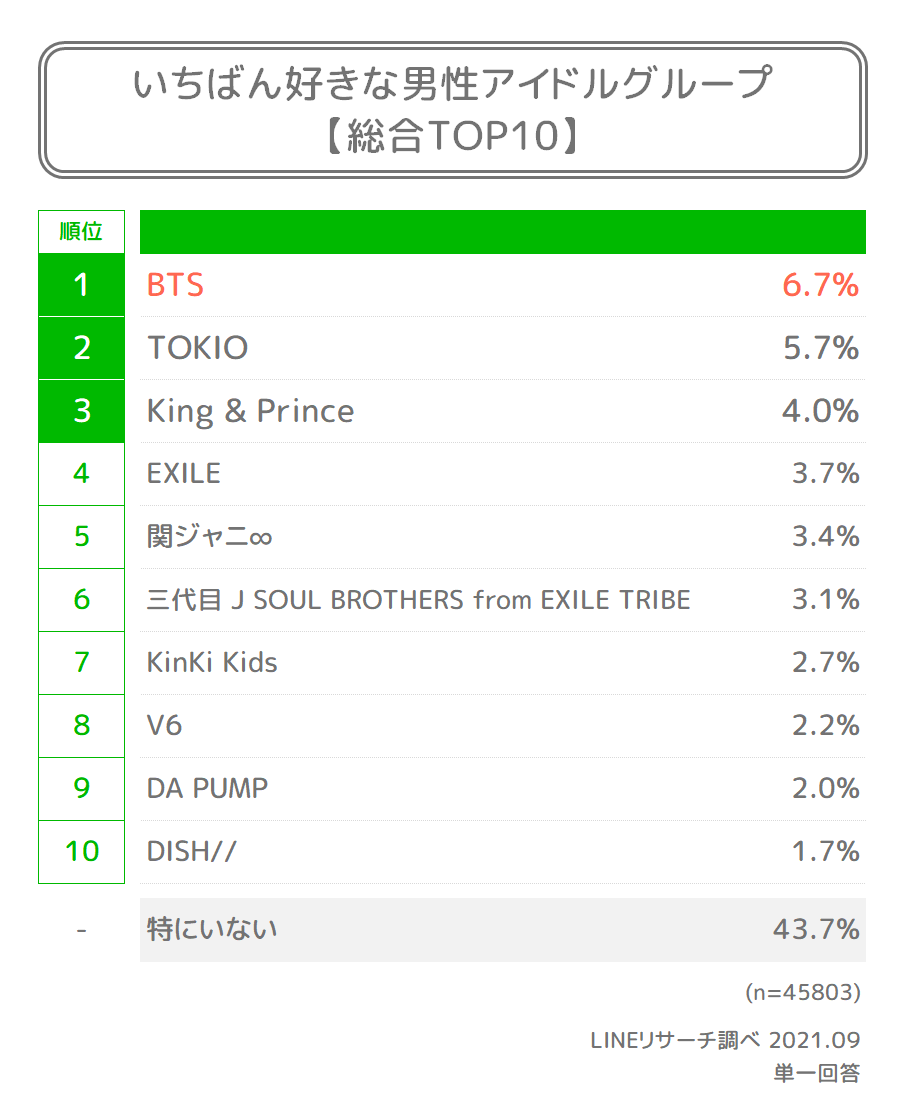Select the EXILE group name
The height and width of the screenshot is (1111, 904).
183,473
